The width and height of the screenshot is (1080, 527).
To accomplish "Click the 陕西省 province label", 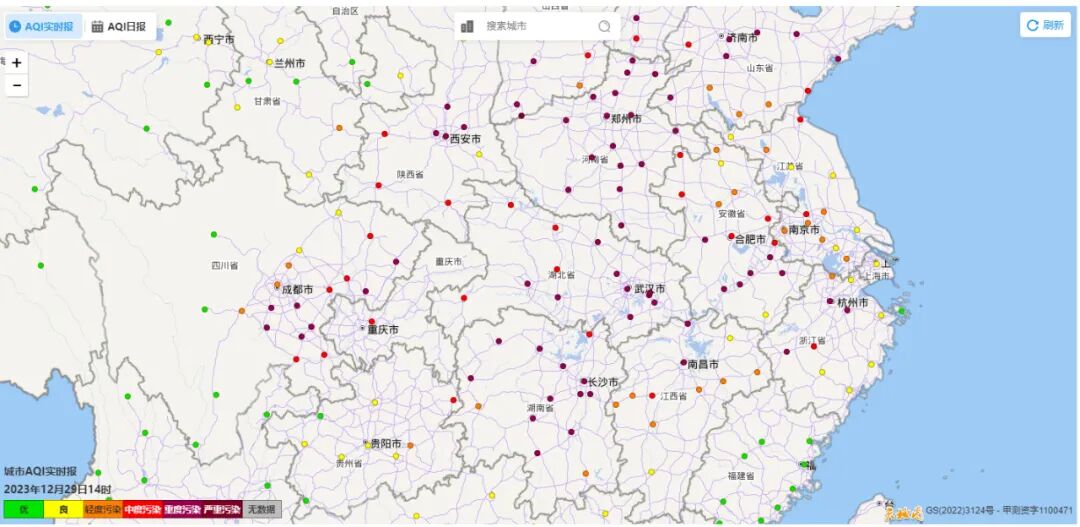I will (x=411, y=175).
